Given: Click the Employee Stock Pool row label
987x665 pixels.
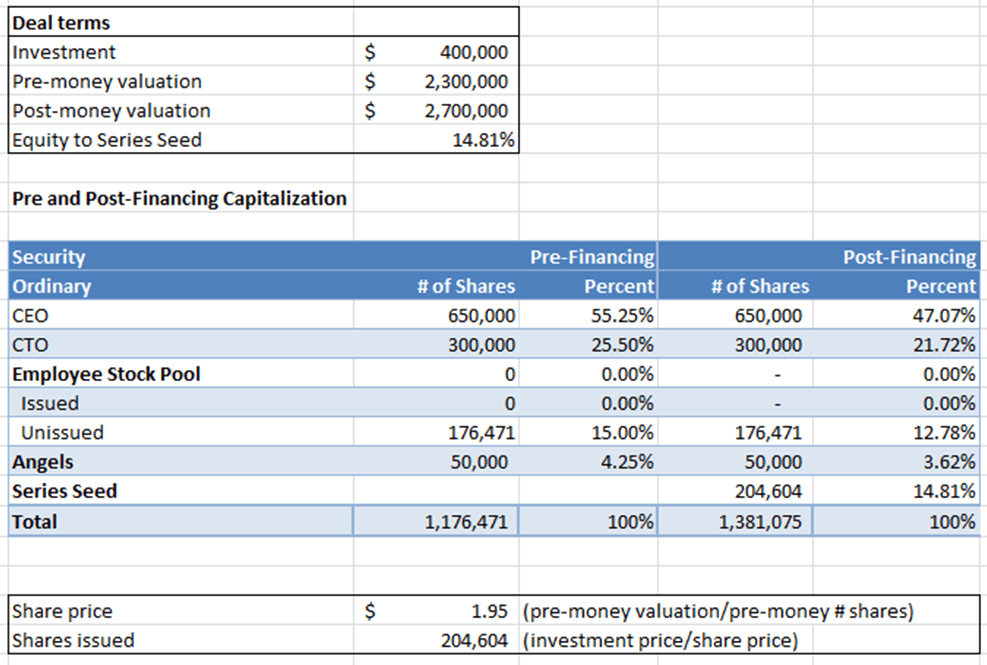Looking at the screenshot, I should click(x=181, y=373).
